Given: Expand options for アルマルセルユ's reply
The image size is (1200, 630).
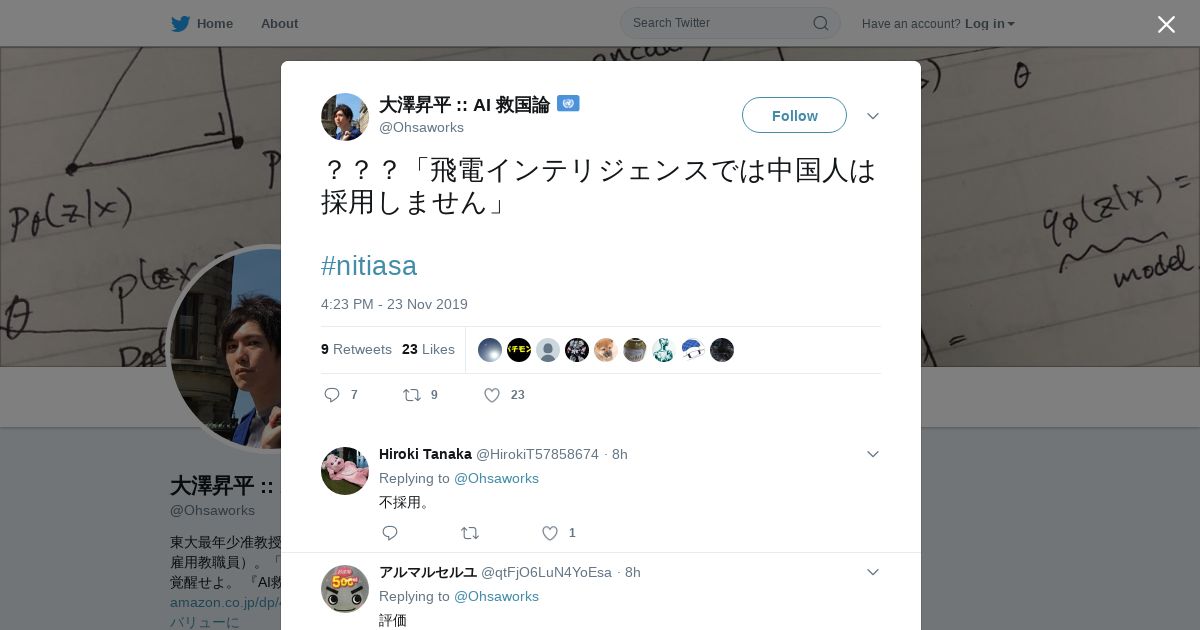Looking at the screenshot, I should (x=873, y=572).
